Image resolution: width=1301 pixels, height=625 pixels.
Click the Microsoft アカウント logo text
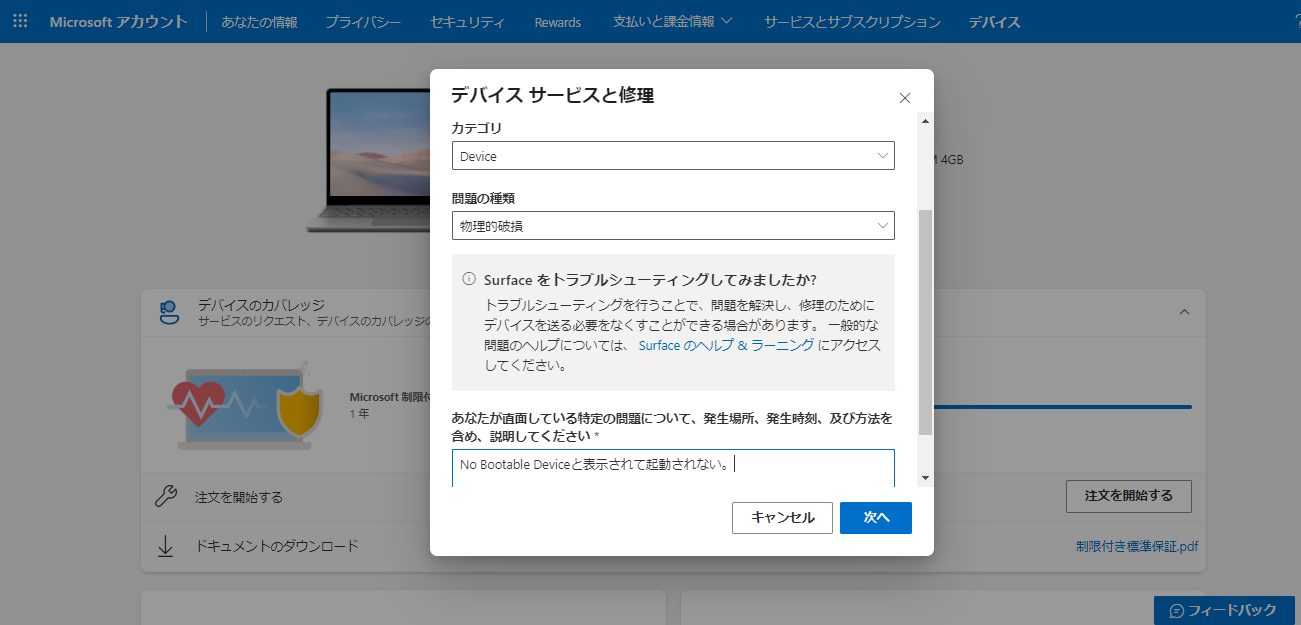(x=118, y=21)
